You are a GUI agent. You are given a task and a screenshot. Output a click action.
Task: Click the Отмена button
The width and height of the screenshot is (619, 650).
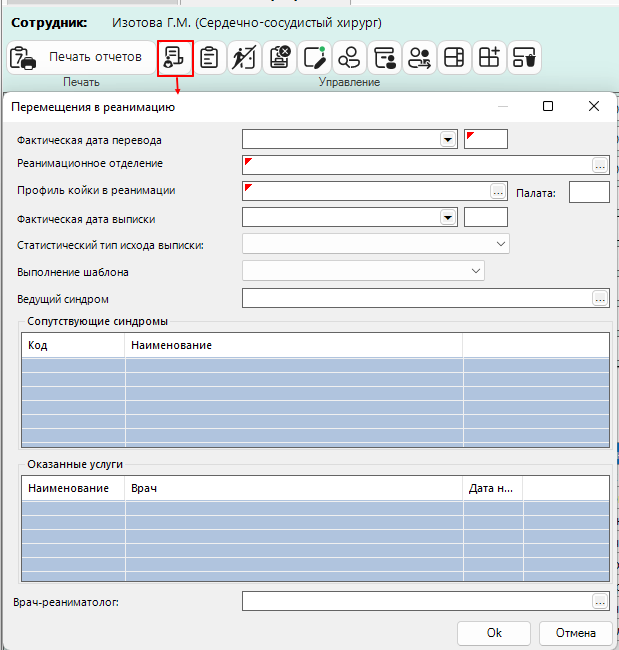coord(575,633)
